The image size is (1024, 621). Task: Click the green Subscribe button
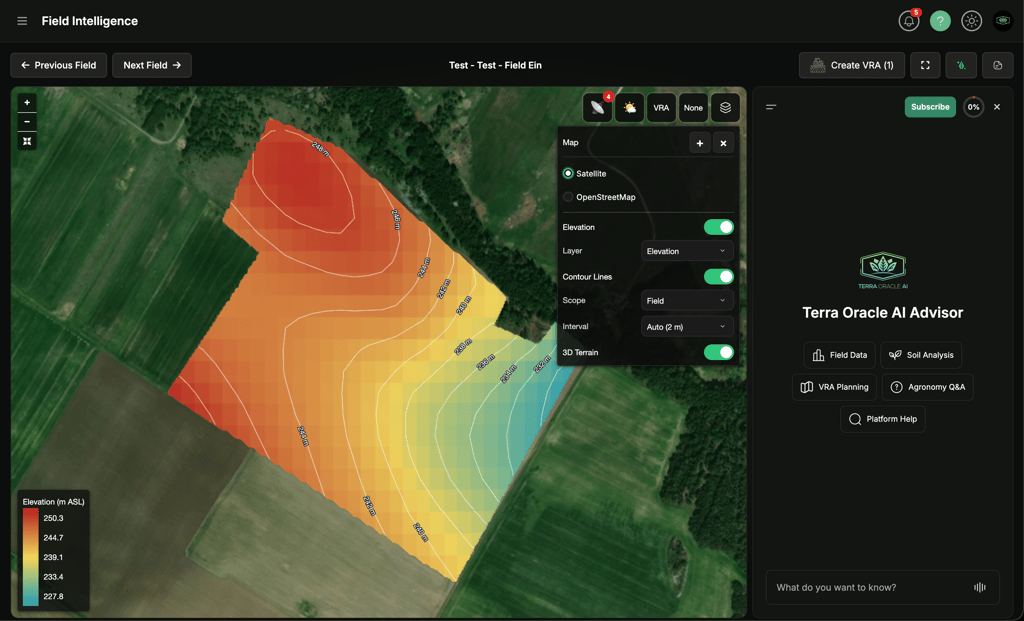(930, 107)
